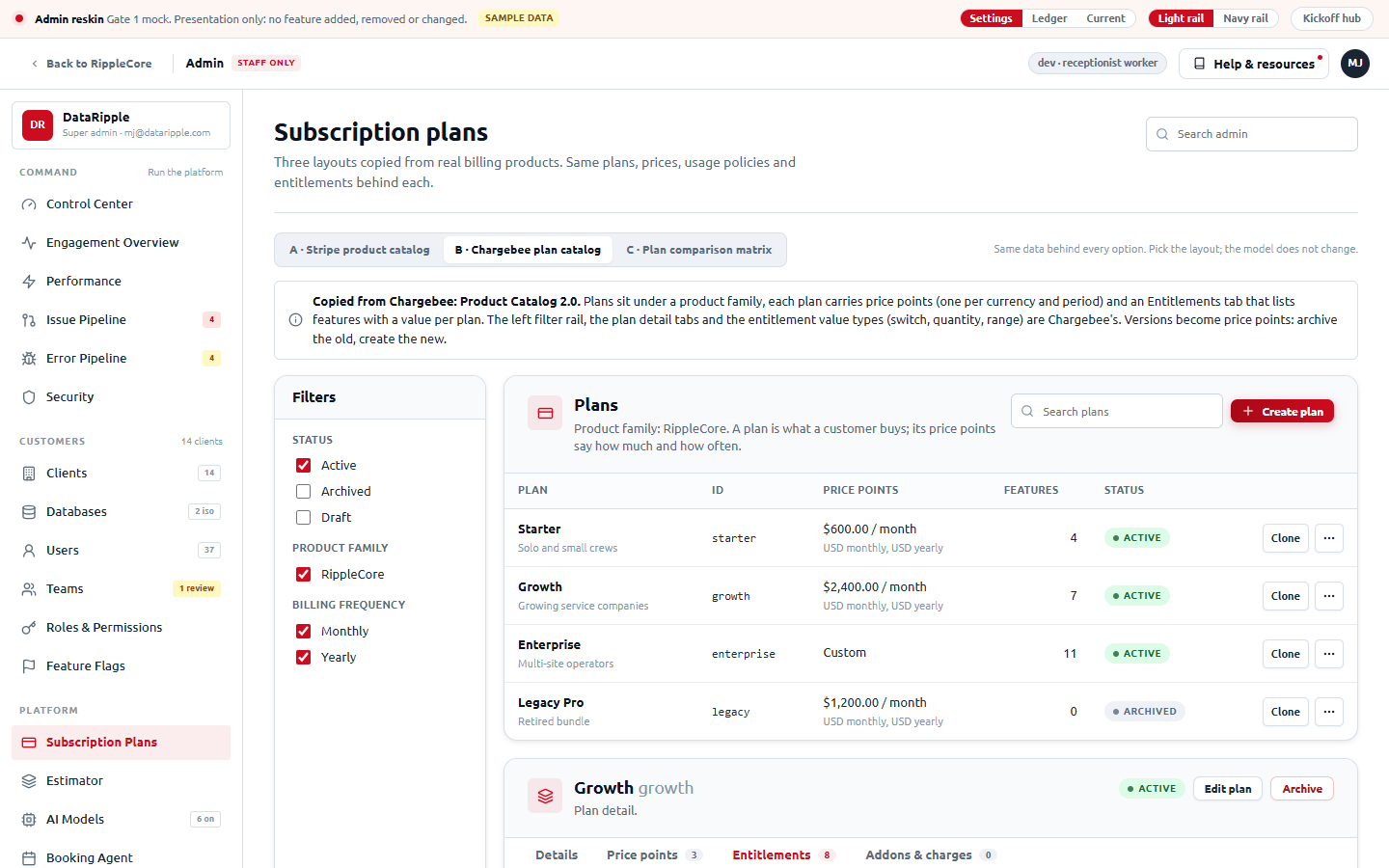Expand the Legacy Pro row actions menu
Viewport: 1389px width, 868px height.
click(1329, 712)
